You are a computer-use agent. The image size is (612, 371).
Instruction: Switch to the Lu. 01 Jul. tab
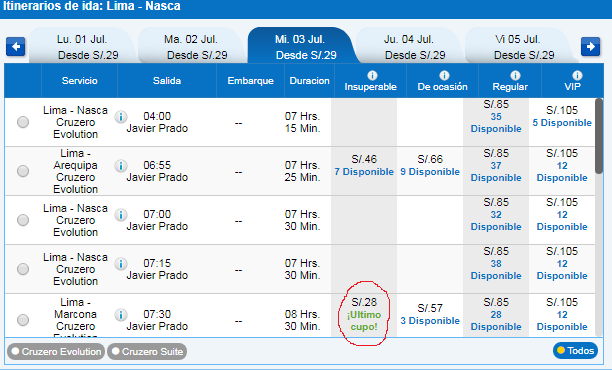pyautogui.click(x=82, y=46)
